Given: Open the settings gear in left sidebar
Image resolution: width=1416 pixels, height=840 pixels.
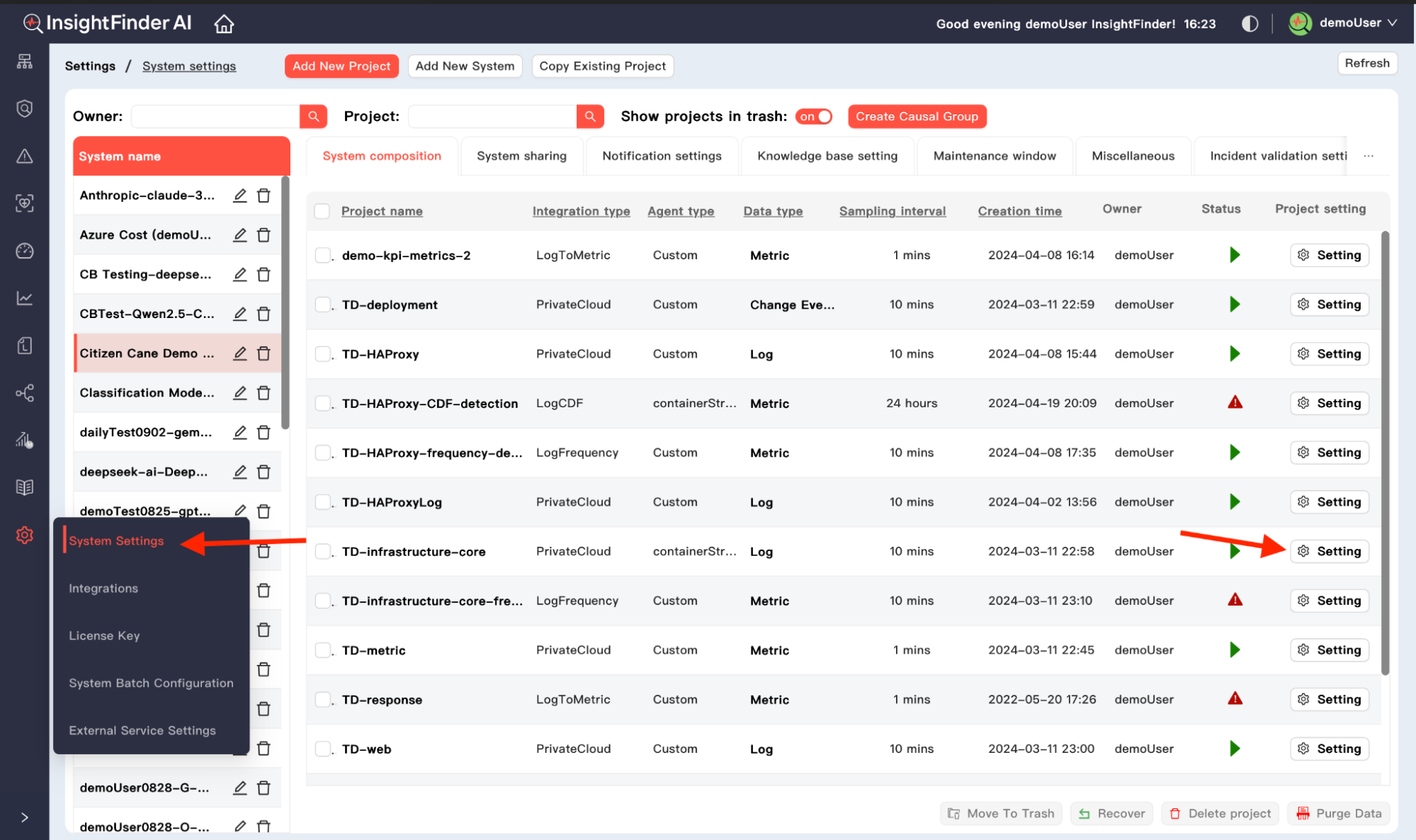Looking at the screenshot, I should tap(25, 535).
